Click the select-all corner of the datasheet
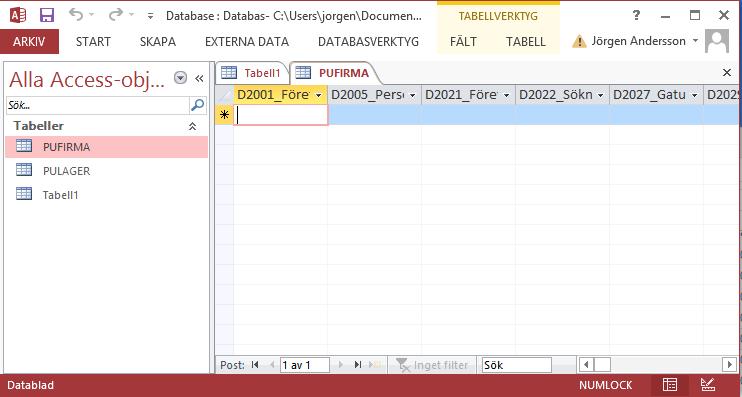The image size is (742, 397). 224,95
